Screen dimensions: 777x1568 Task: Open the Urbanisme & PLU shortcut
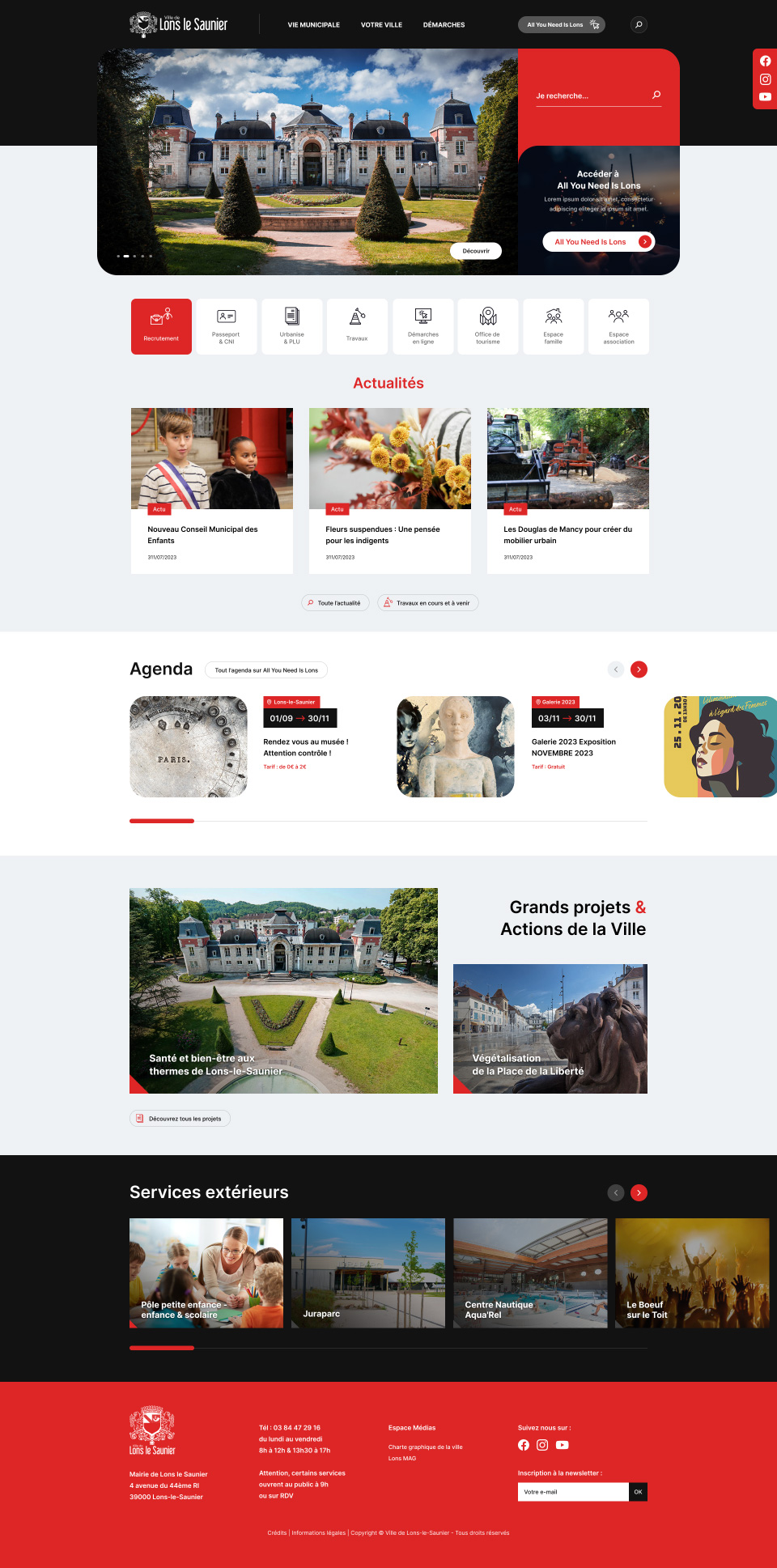(291, 325)
